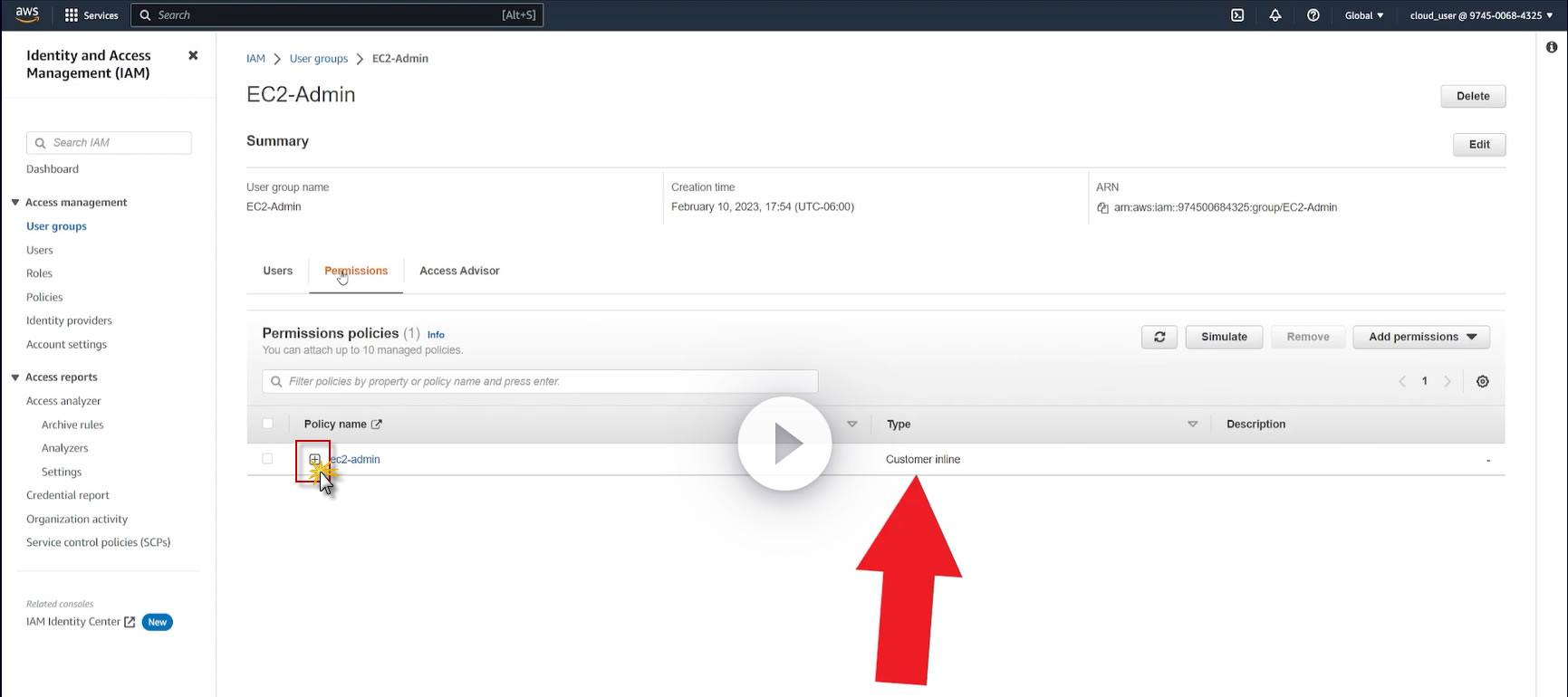Focus the top AWS search bar

(337, 15)
